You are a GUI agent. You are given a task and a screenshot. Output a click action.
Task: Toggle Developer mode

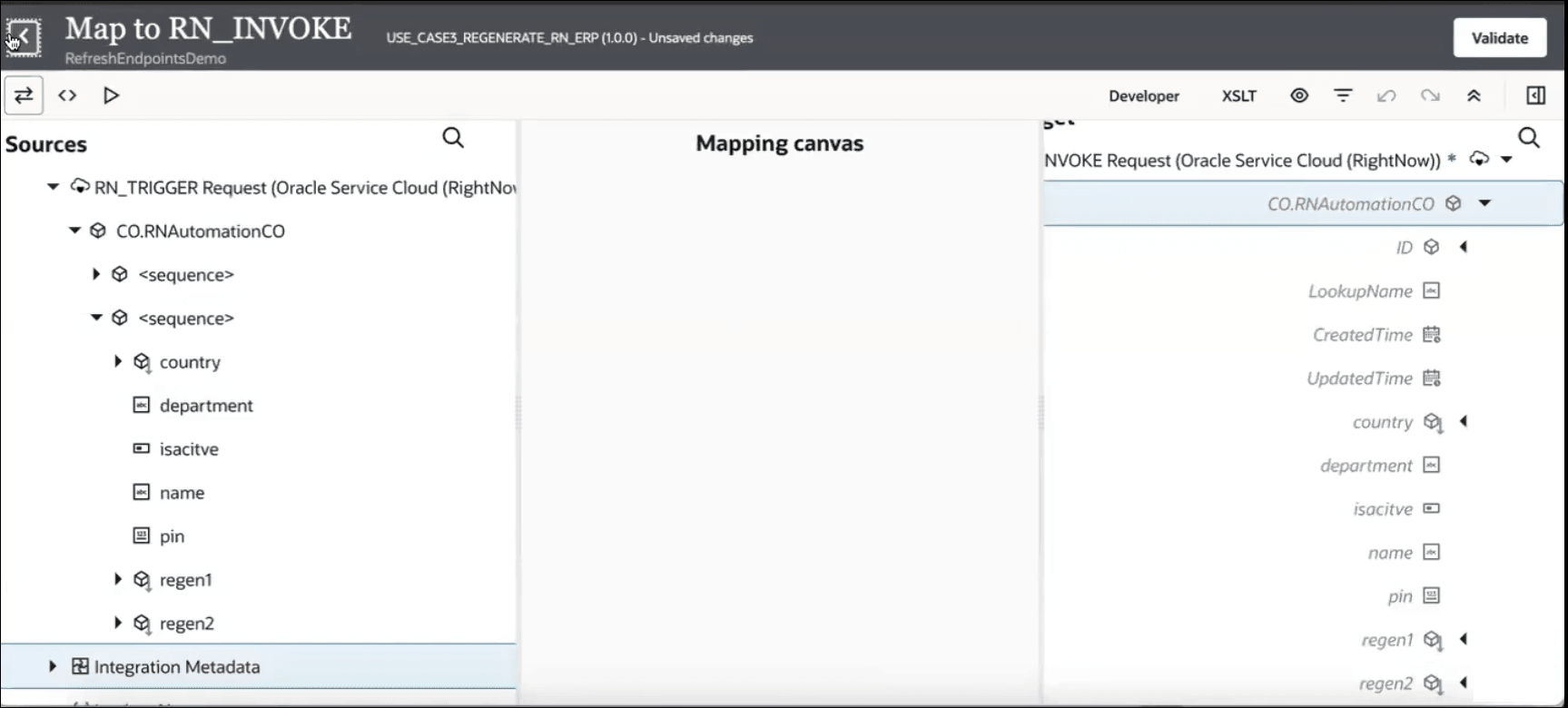pyautogui.click(x=1144, y=96)
